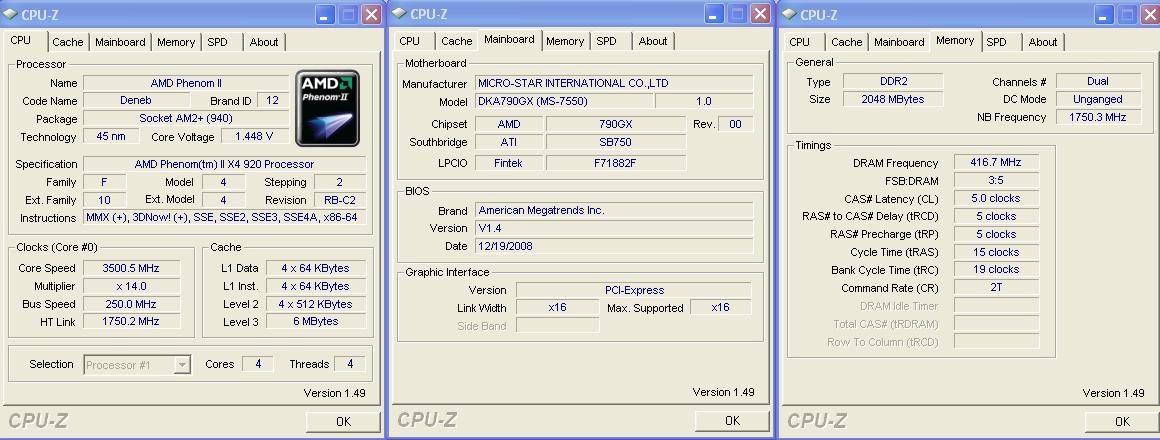Switch to Cache tab in left window
Image resolution: width=1160 pixels, height=440 pixels.
[68, 42]
